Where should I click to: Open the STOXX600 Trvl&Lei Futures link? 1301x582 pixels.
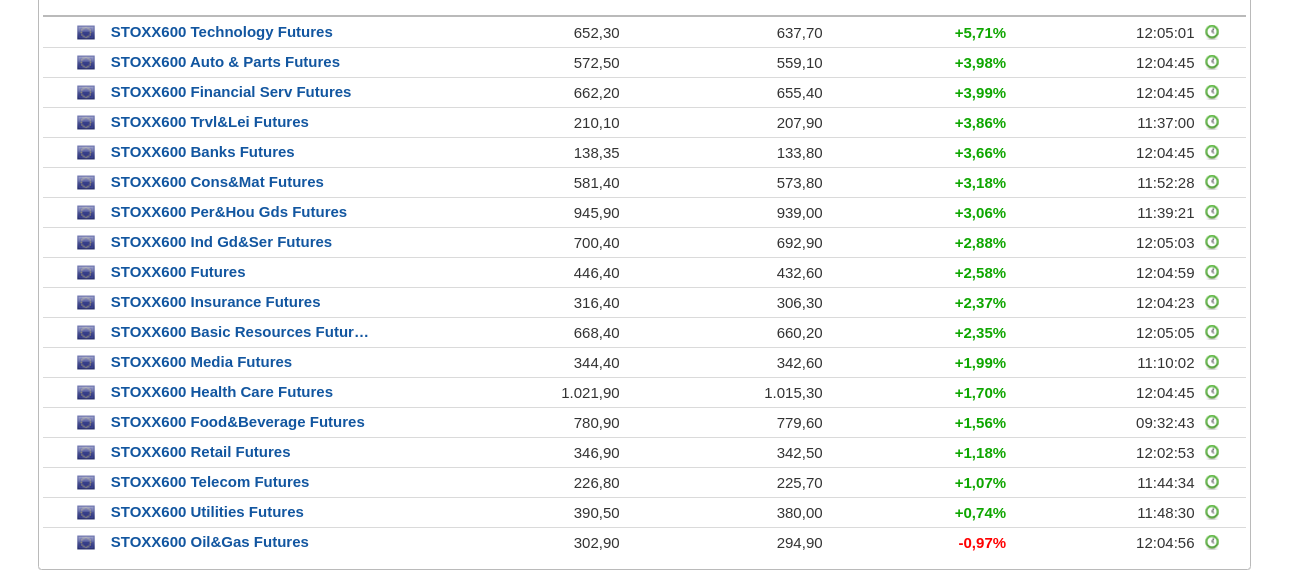coord(209,122)
